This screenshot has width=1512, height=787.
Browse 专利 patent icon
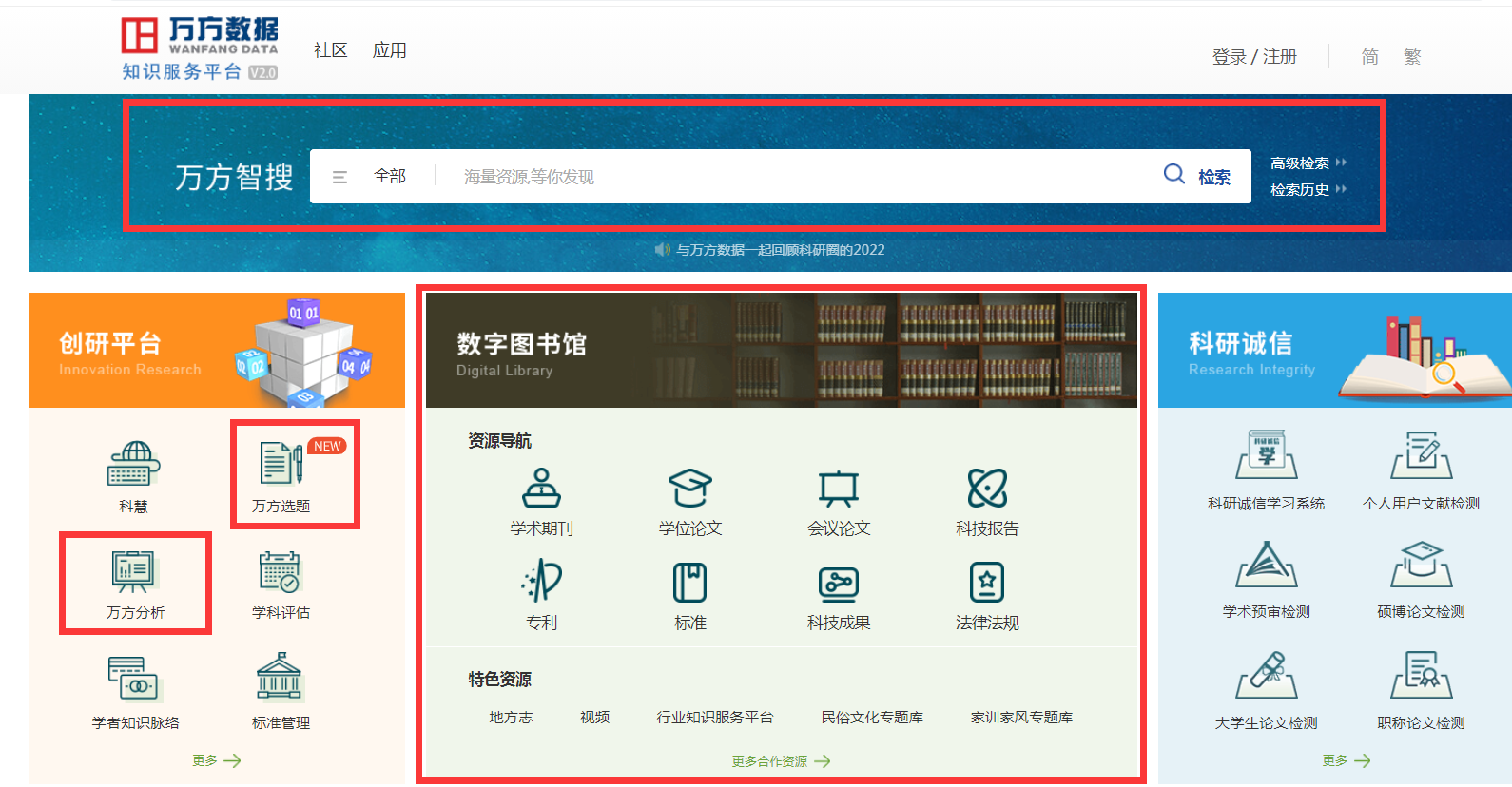542,580
